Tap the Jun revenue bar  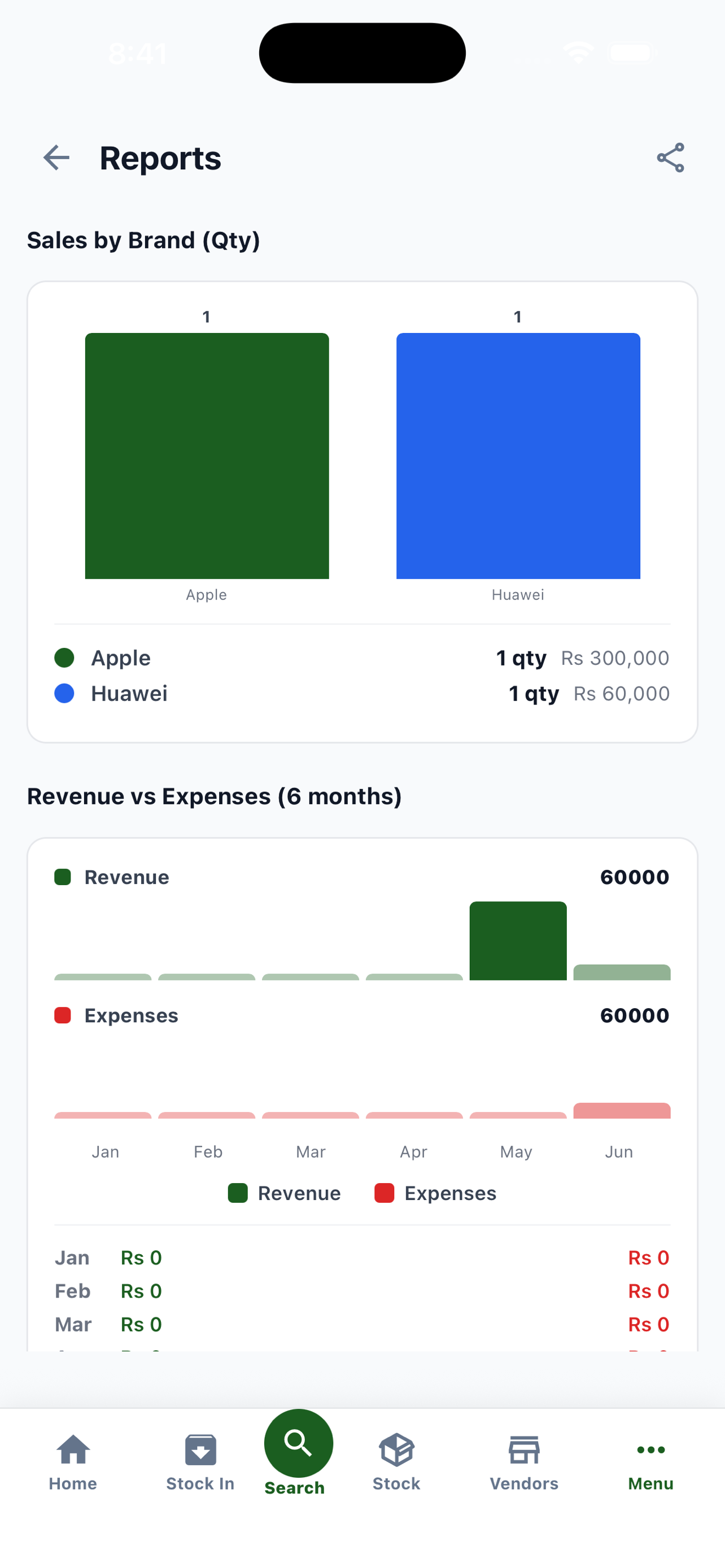coord(622,972)
